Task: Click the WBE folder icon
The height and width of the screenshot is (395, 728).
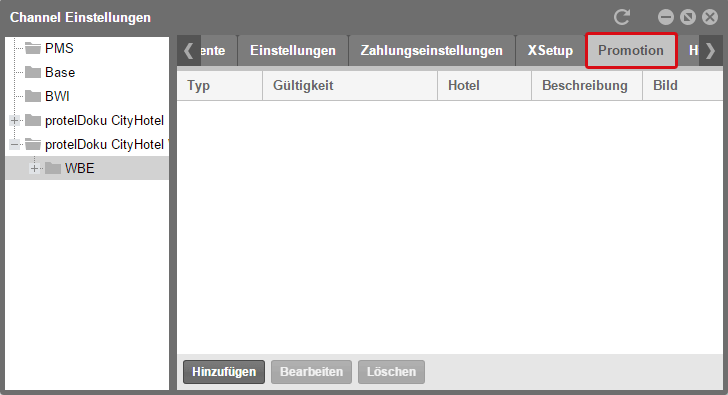Action: click(53, 168)
